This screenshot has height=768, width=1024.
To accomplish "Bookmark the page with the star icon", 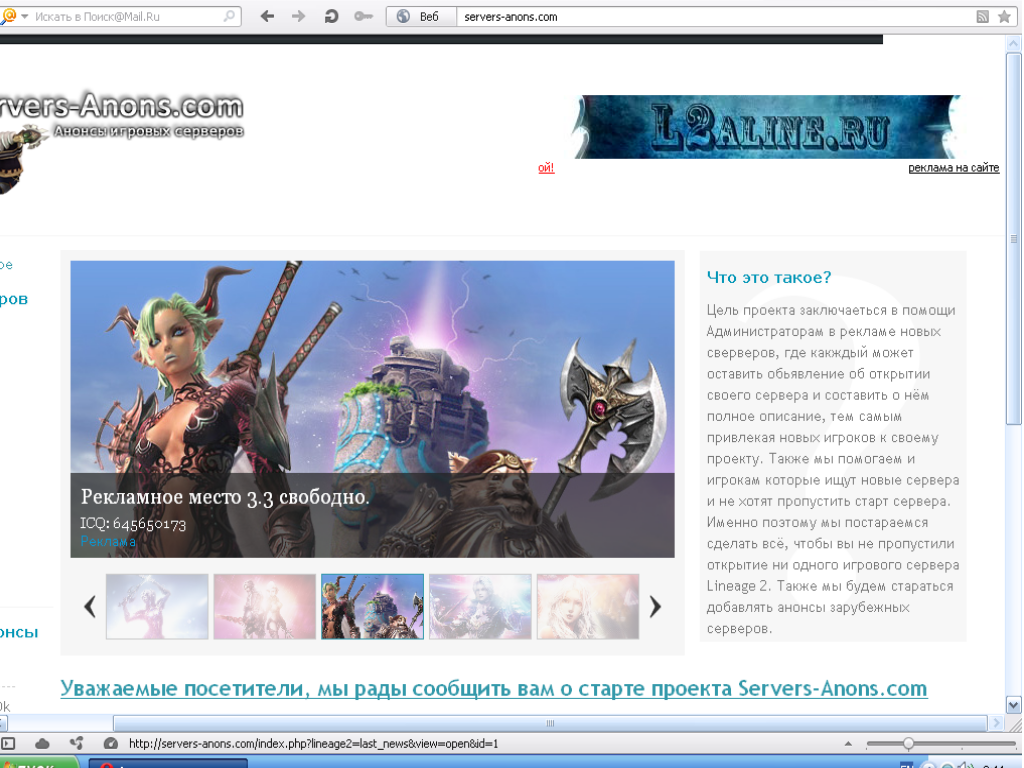I will [1004, 17].
